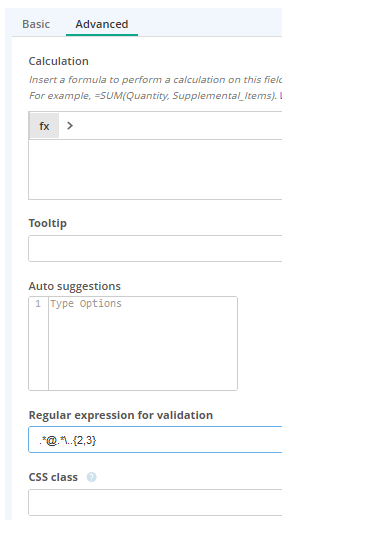370x551 pixels.
Task: Click the Regular expression for validation label
Action: point(121,415)
